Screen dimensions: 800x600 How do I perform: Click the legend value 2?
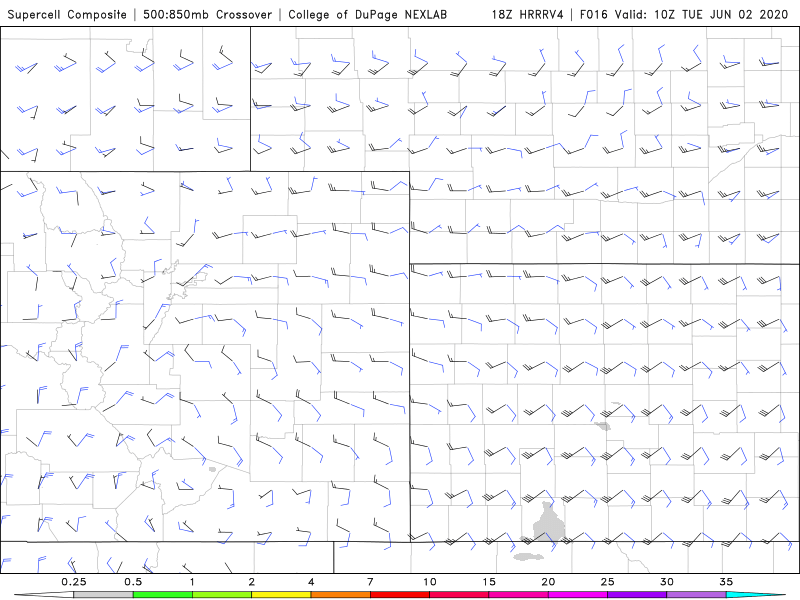[x=252, y=582]
